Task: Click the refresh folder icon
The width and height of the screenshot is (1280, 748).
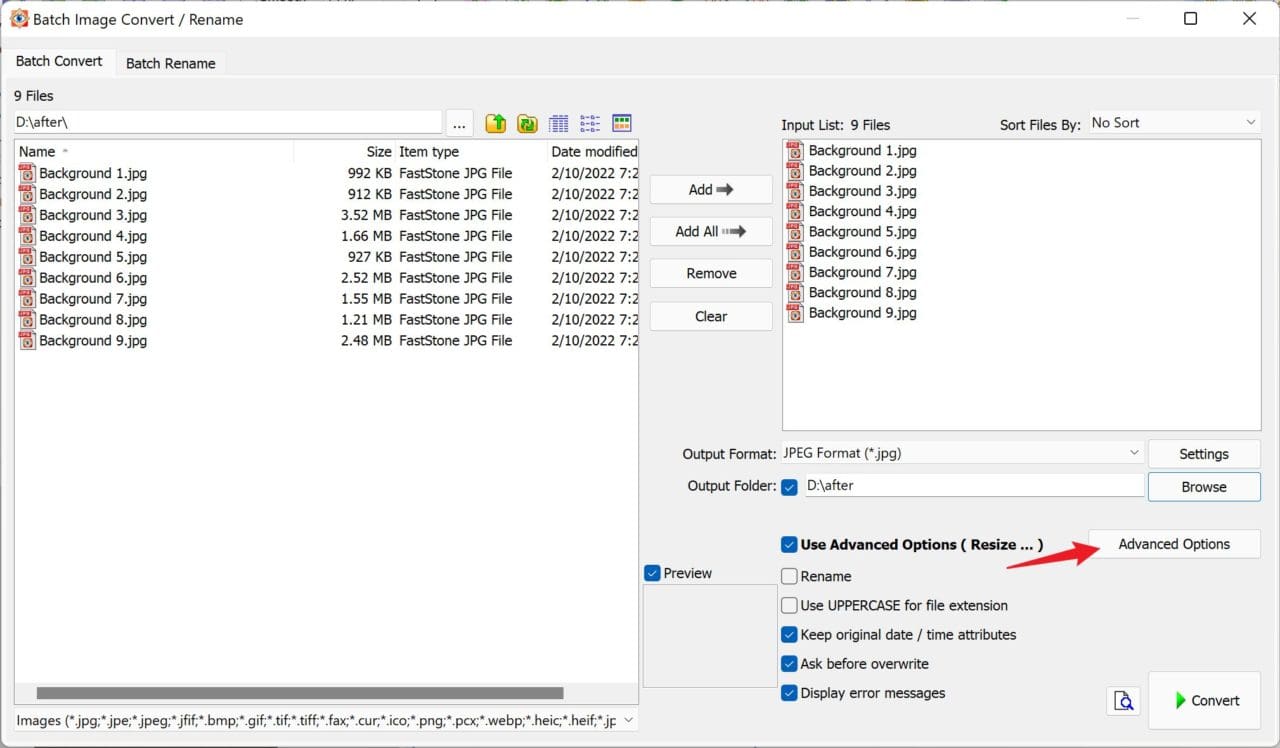Action: tap(527, 124)
